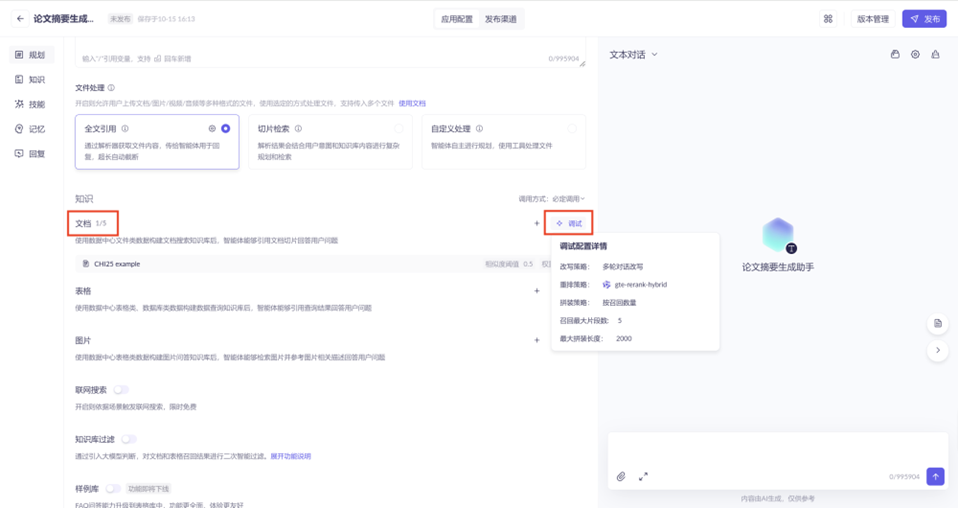Open the 展开功能说明 link
The width and height of the screenshot is (958, 508).
tap(291, 457)
